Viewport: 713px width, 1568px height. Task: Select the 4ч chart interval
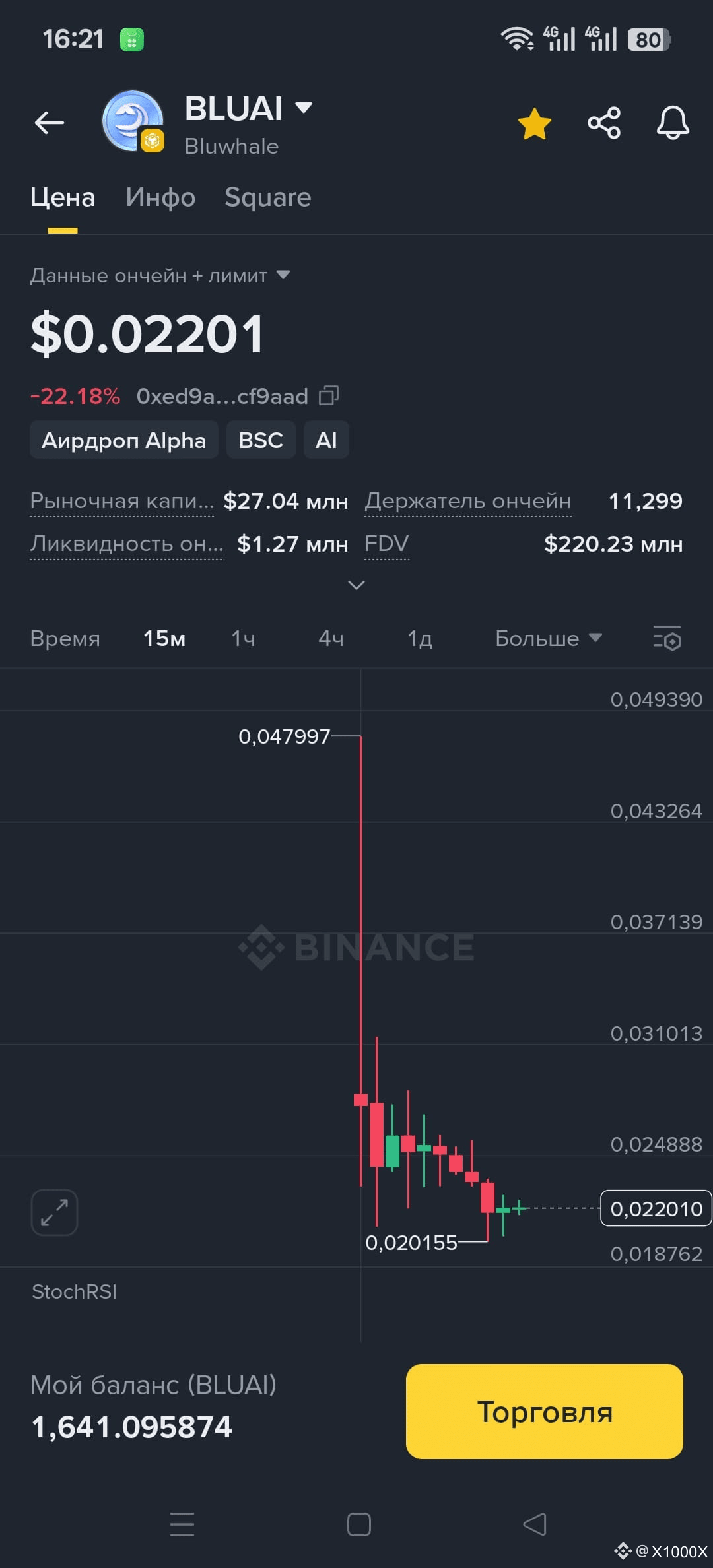tap(331, 638)
